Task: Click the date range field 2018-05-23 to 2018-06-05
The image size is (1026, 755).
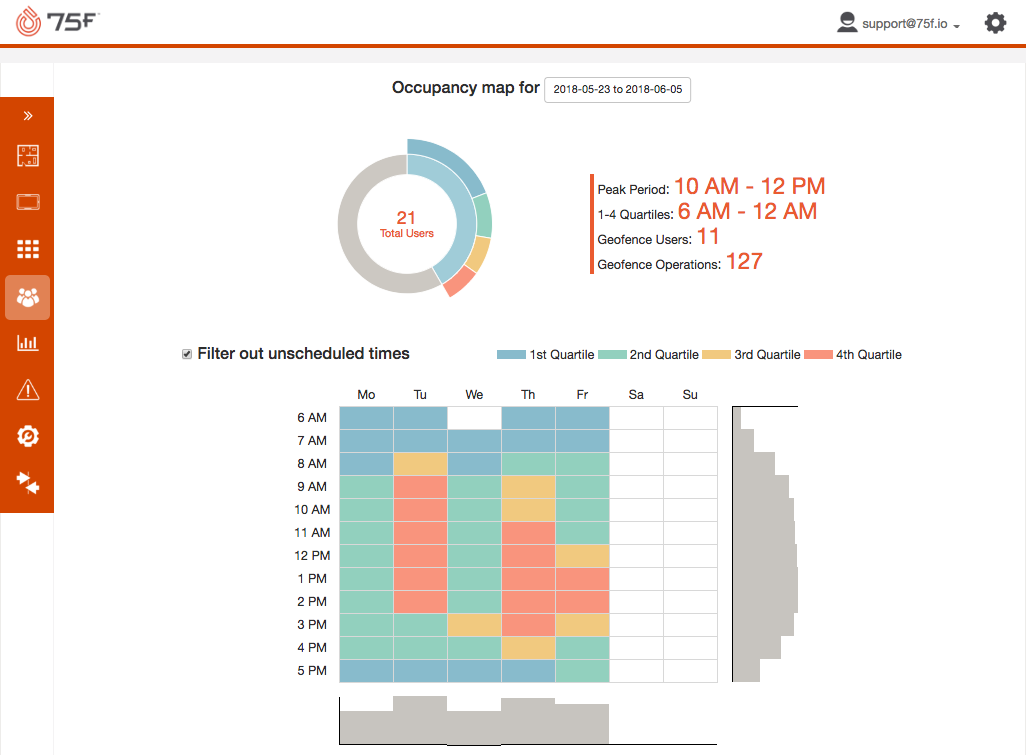Action: click(617, 89)
